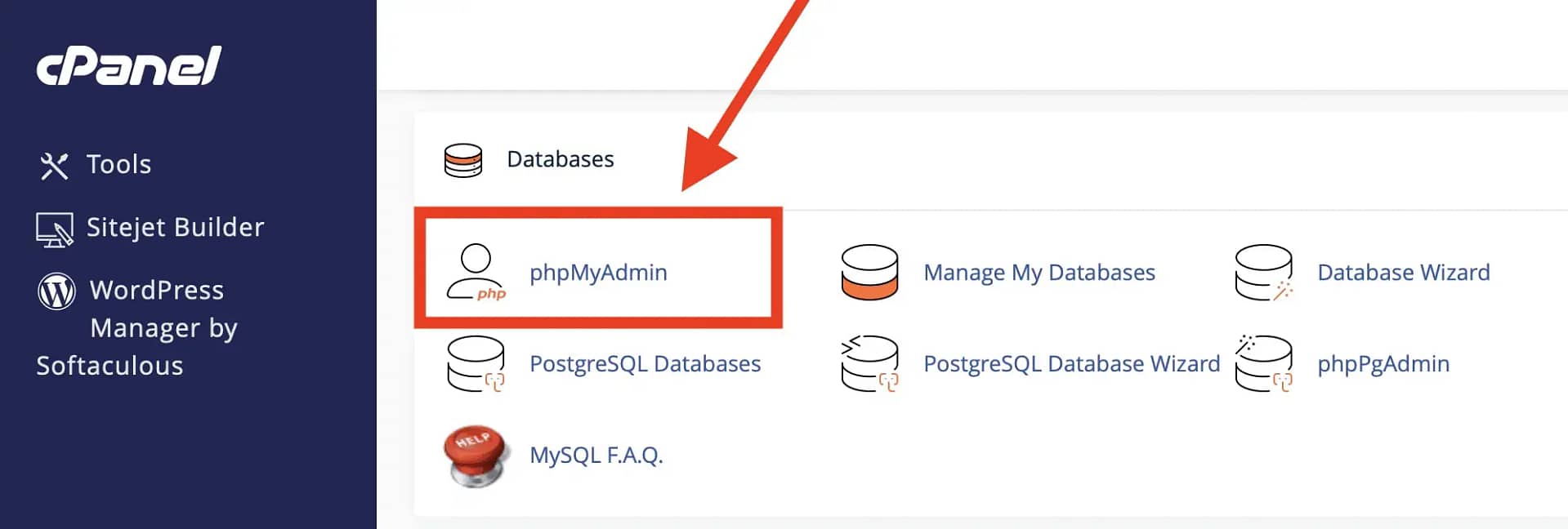
Task: Click the Manage My Databases cylinder icon
Action: tap(869, 272)
